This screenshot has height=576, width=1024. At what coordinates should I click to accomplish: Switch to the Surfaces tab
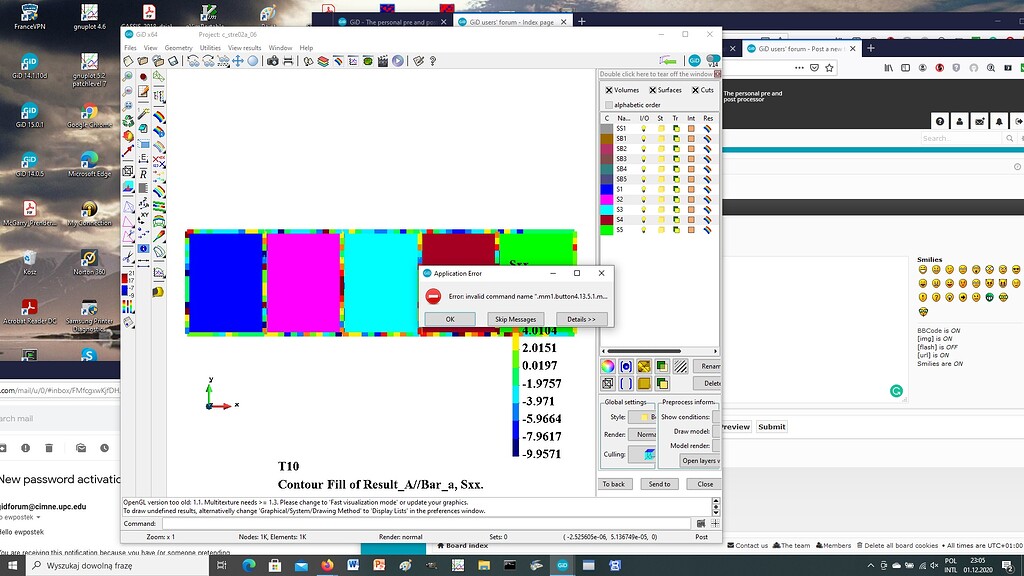click(665, 90)
